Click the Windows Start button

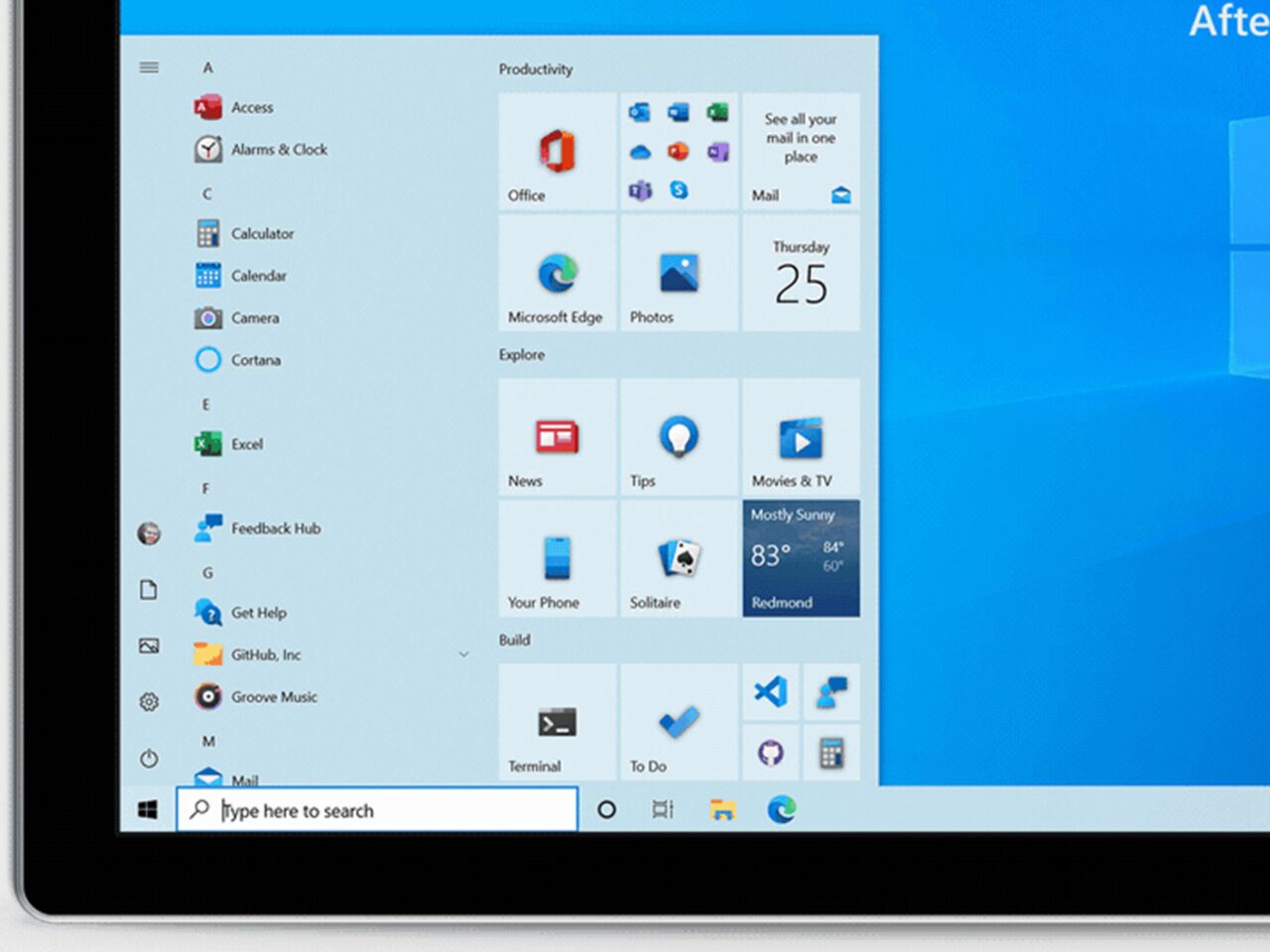[x=148, y=810]
